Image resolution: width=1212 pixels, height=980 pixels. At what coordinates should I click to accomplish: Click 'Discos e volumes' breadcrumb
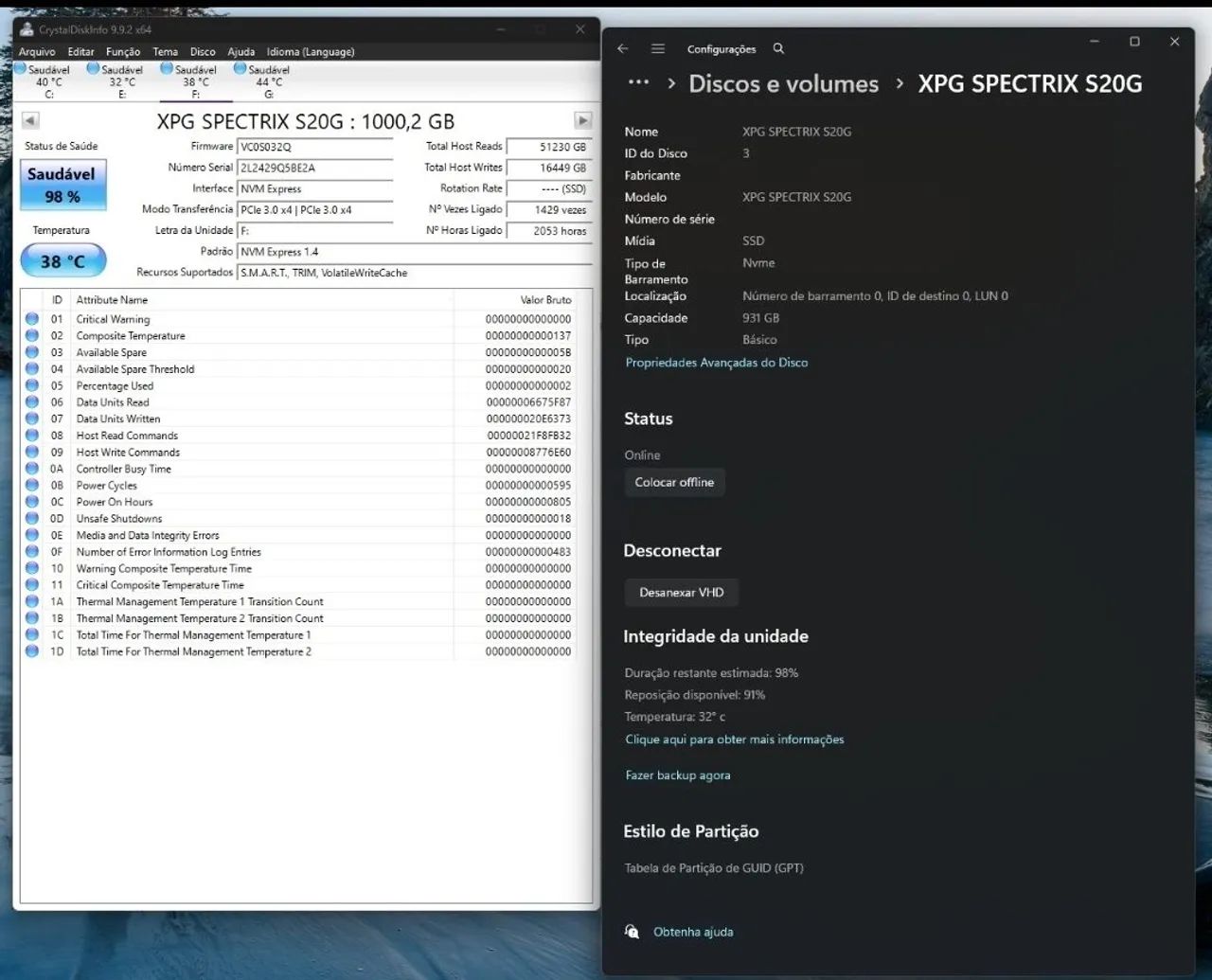784,83
